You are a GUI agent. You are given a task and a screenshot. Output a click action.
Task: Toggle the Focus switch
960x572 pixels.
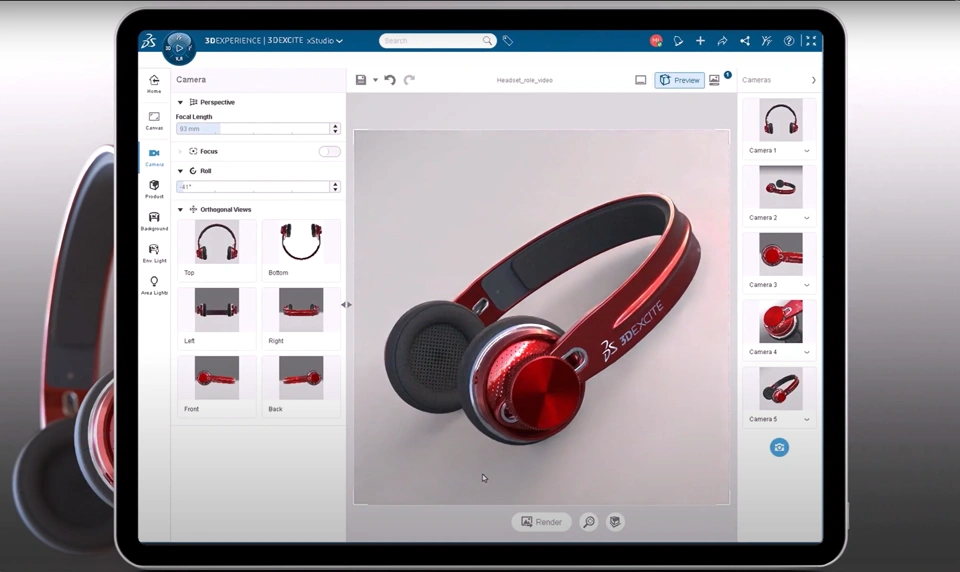coord(329,151)
